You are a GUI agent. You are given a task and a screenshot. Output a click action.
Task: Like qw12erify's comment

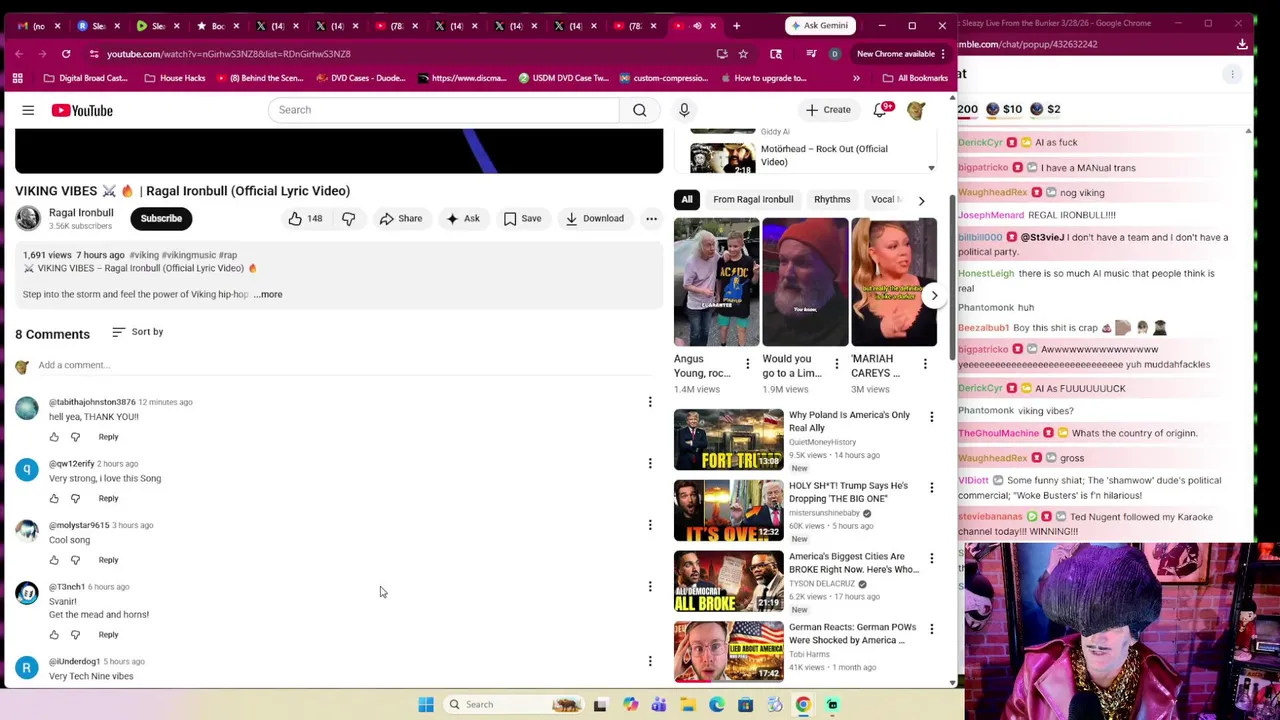point(54,498)
